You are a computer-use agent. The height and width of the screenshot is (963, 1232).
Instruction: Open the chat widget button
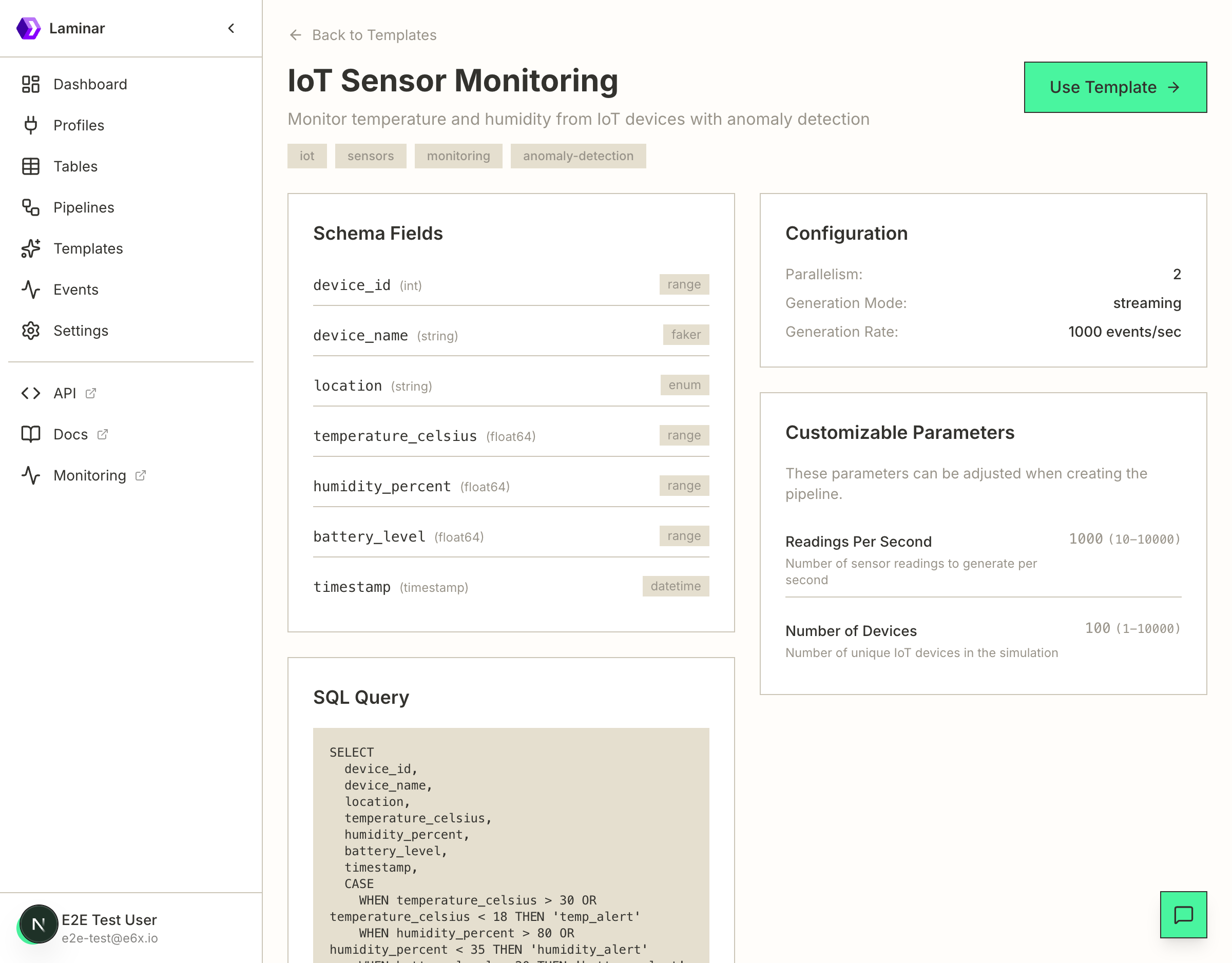[1183, 914]
